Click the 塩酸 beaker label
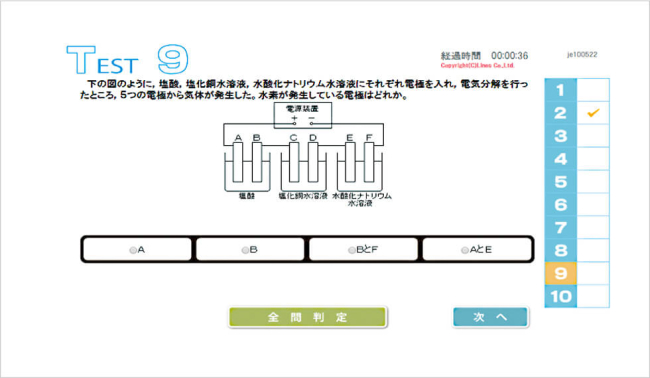 click(247, 196)
